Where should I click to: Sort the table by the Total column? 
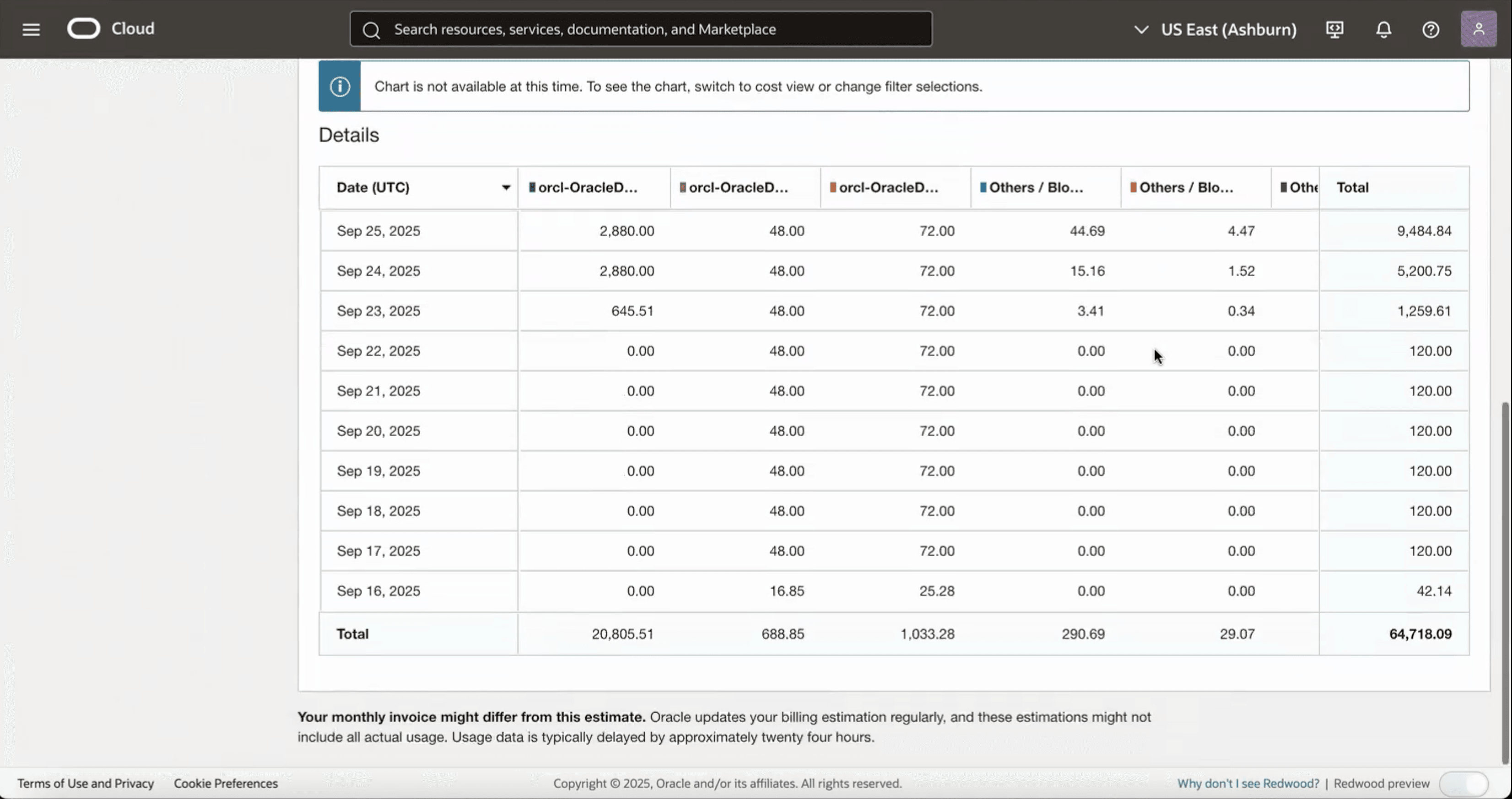point(1352,187)
